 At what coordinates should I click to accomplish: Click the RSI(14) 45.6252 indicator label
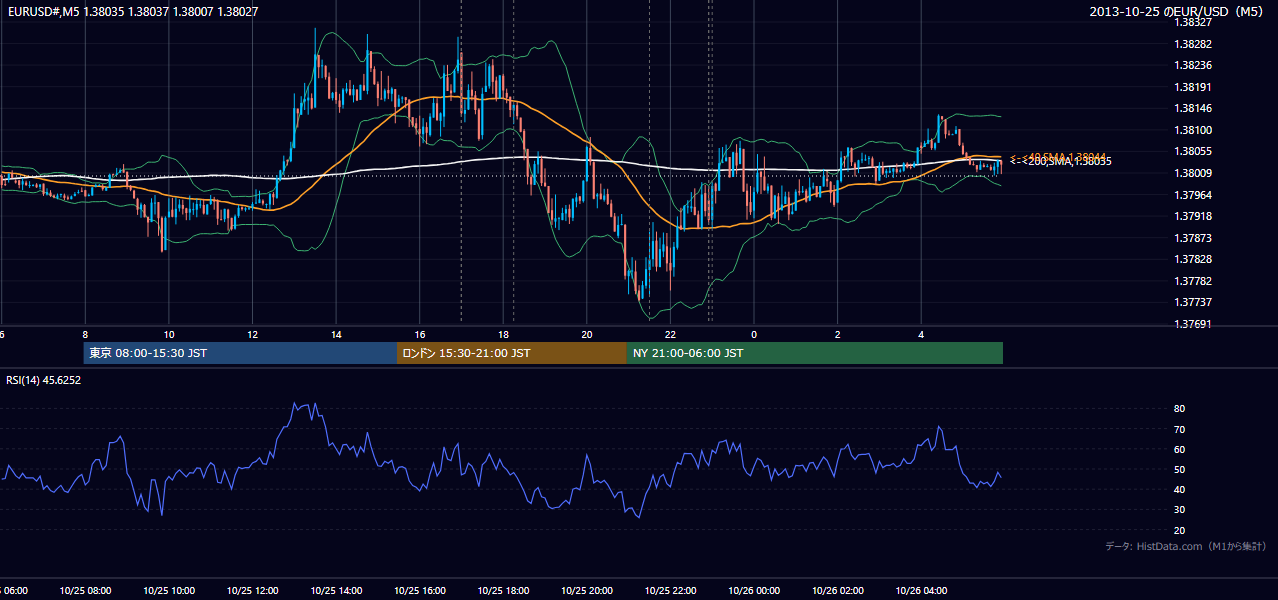click(44, 380)
